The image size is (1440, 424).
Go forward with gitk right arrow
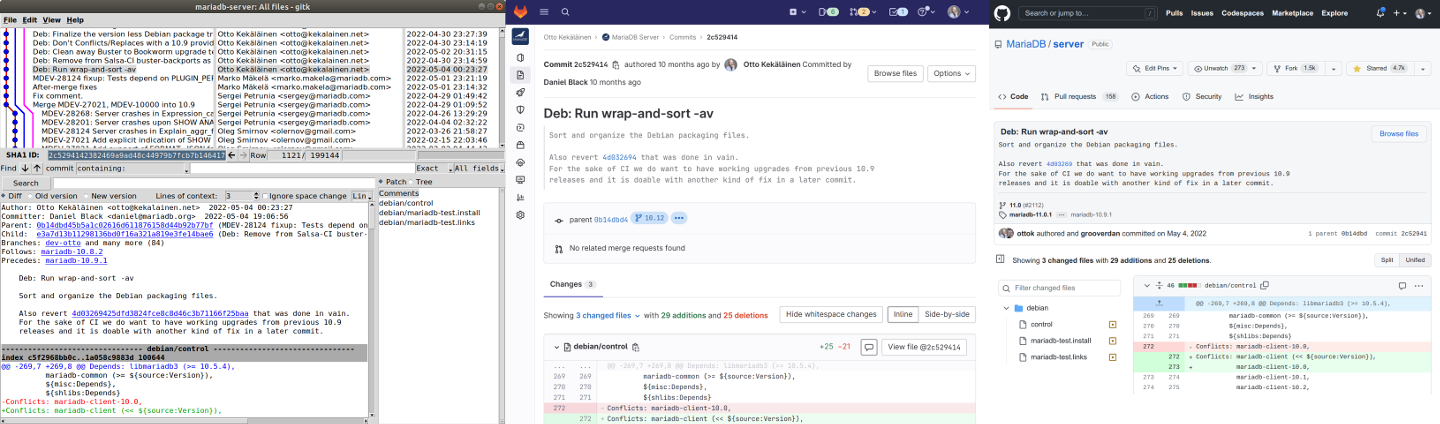pyautogui.click(x=243, y=156)
